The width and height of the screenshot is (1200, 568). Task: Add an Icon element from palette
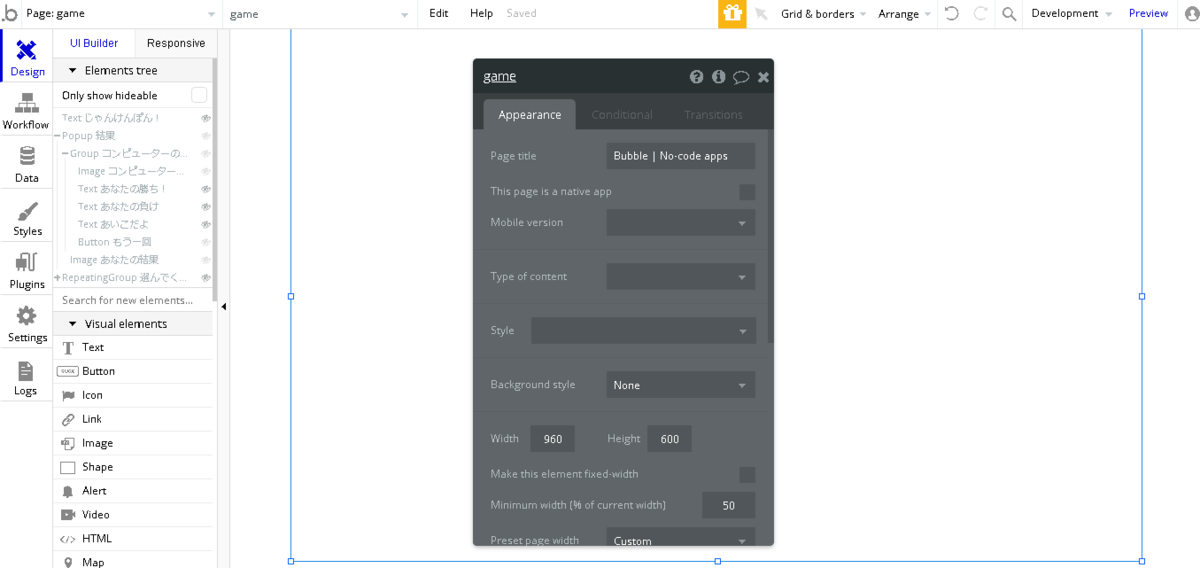pos(133,395)
